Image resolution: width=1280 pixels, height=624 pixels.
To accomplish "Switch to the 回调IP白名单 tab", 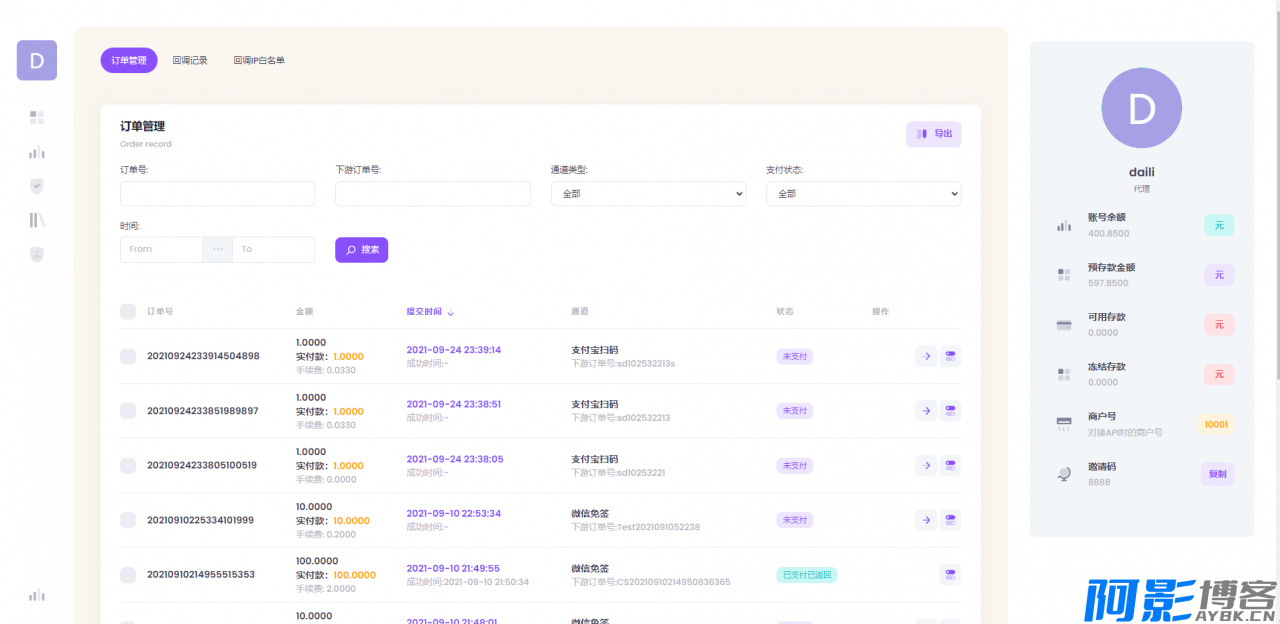I will point(259,61).
